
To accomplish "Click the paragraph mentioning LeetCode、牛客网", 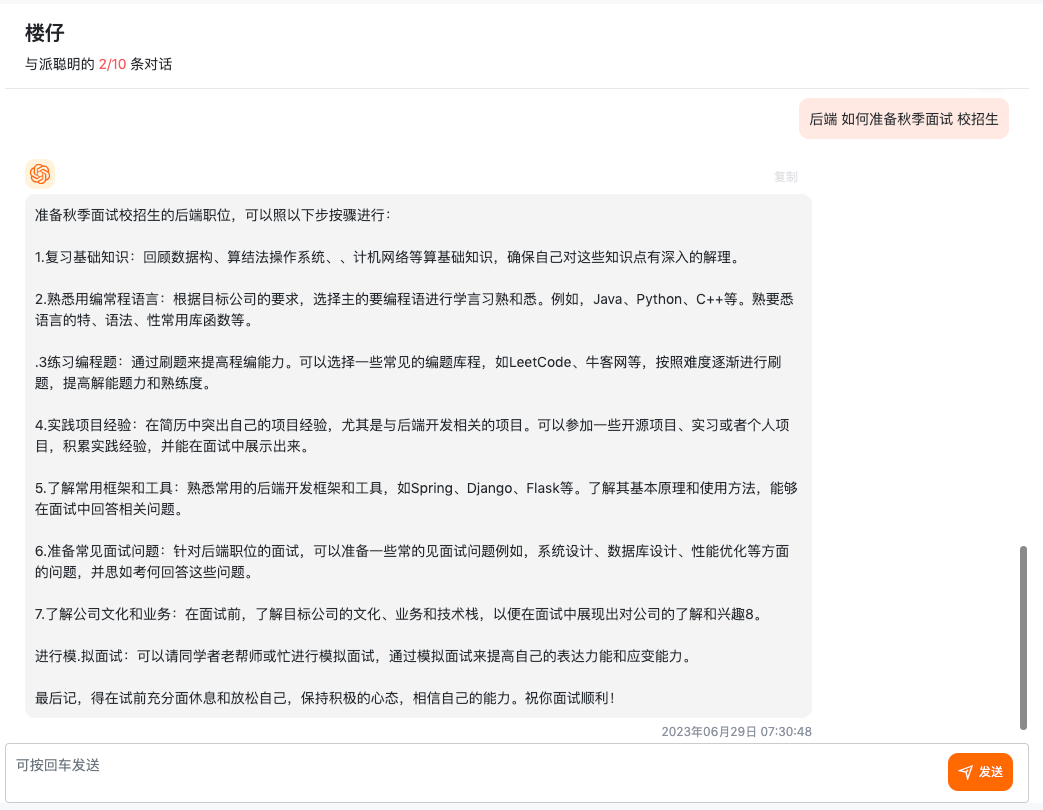I will [x=408, y=372].
